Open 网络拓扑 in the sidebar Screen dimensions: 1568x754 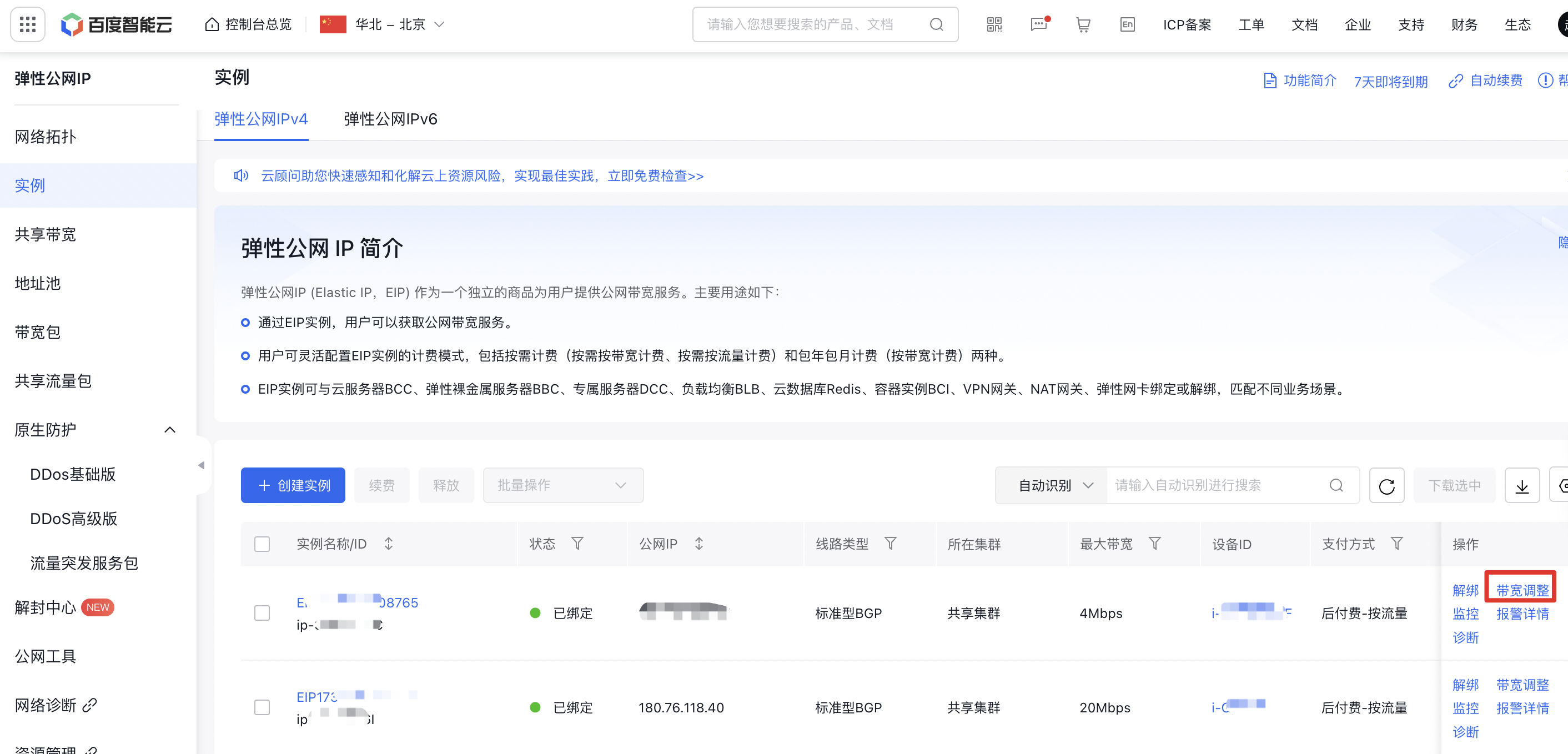45,137
